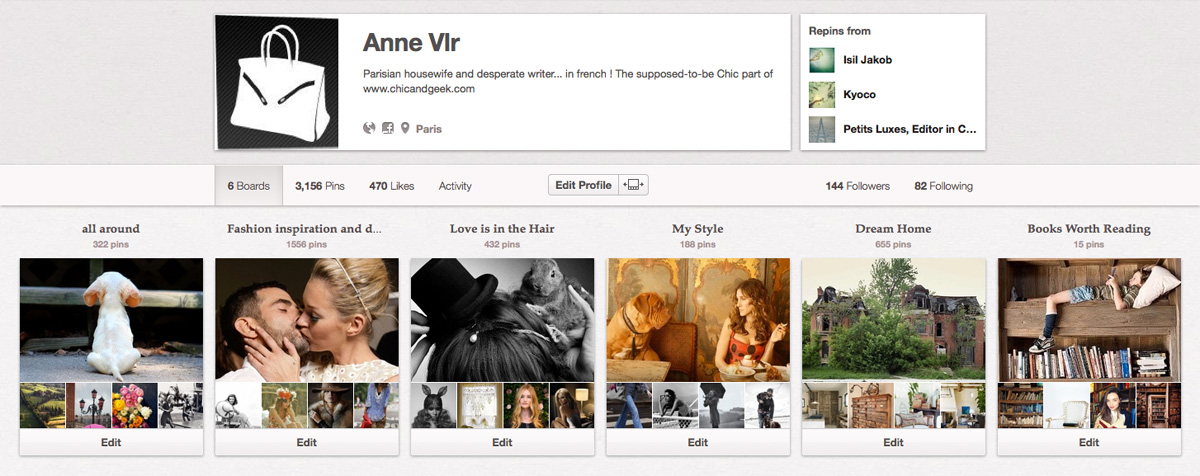
Task: Open the 470 Likes tab
Action: point(391,186)
